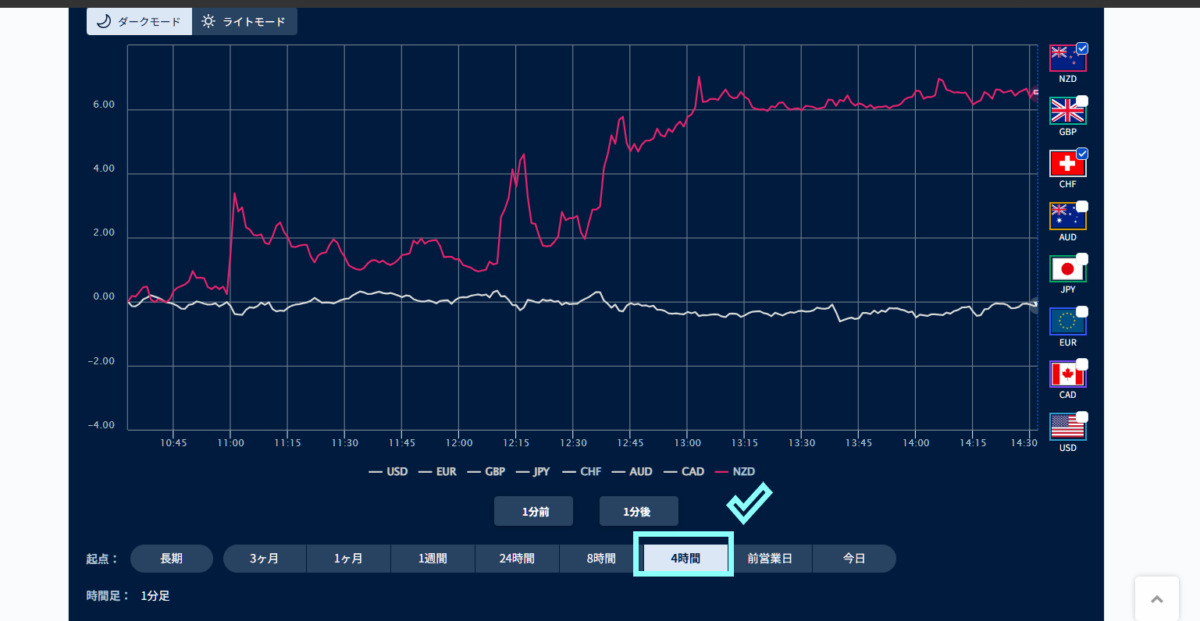Uncheck the CHF currency checkbox
The height and width of the screenshot is (621, 1200).
[1082, 154]
